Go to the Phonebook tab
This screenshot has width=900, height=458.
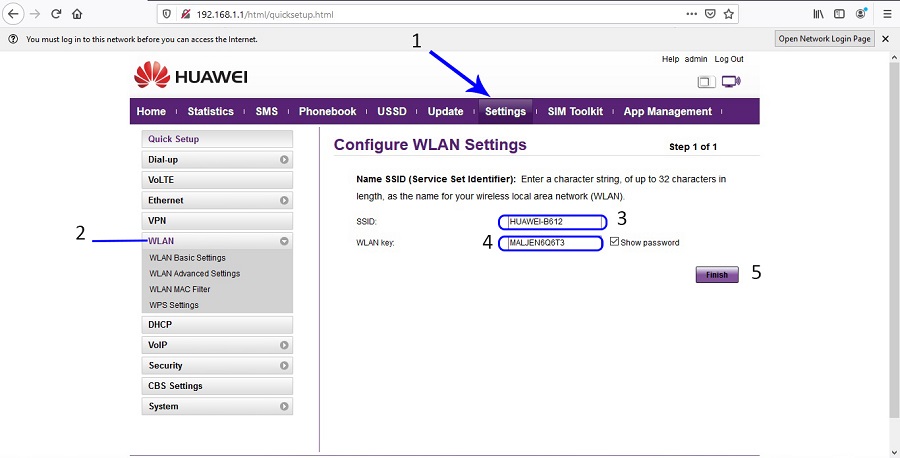(327, 111)
